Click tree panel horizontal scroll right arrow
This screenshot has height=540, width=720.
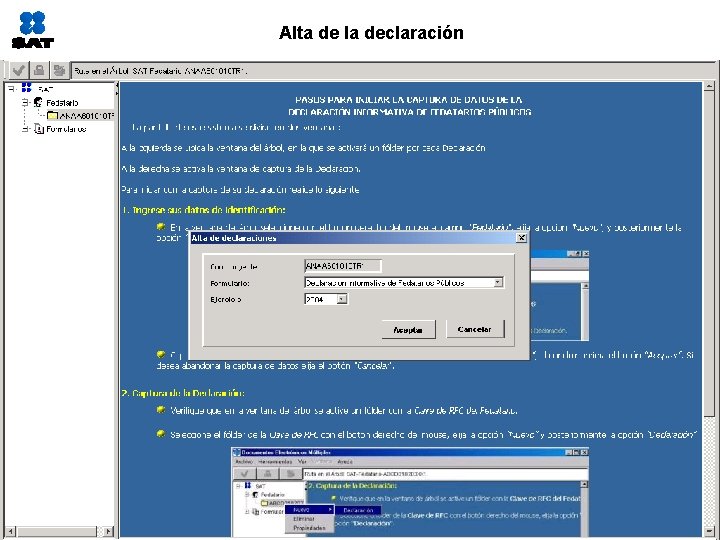[108, 531]
